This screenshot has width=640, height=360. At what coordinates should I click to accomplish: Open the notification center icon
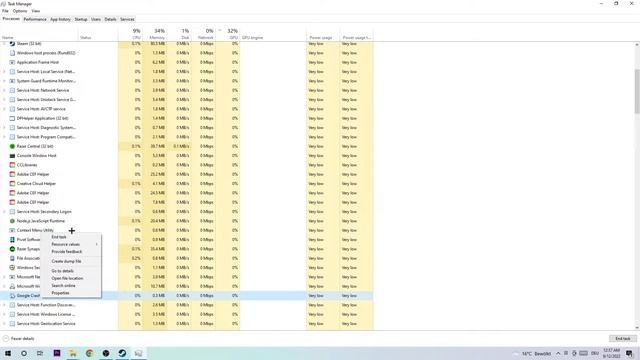coord(630,353)
